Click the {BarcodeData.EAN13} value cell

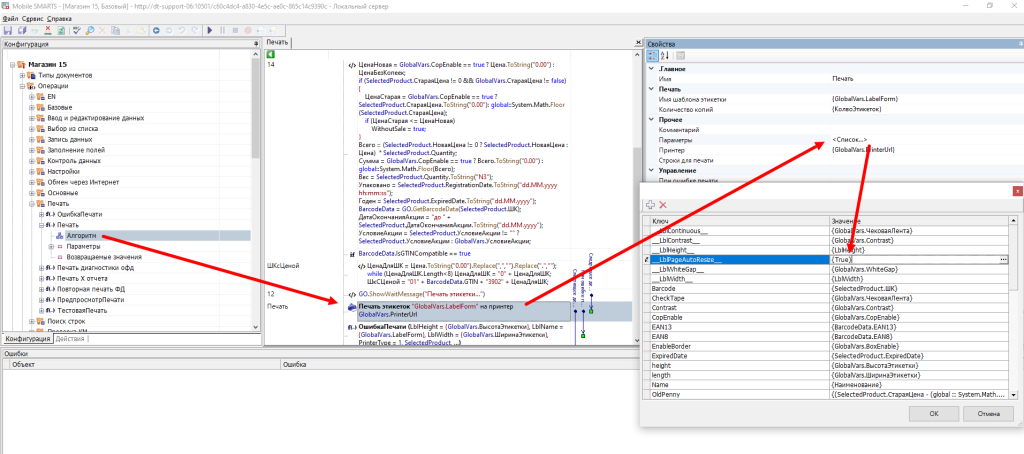920,327
